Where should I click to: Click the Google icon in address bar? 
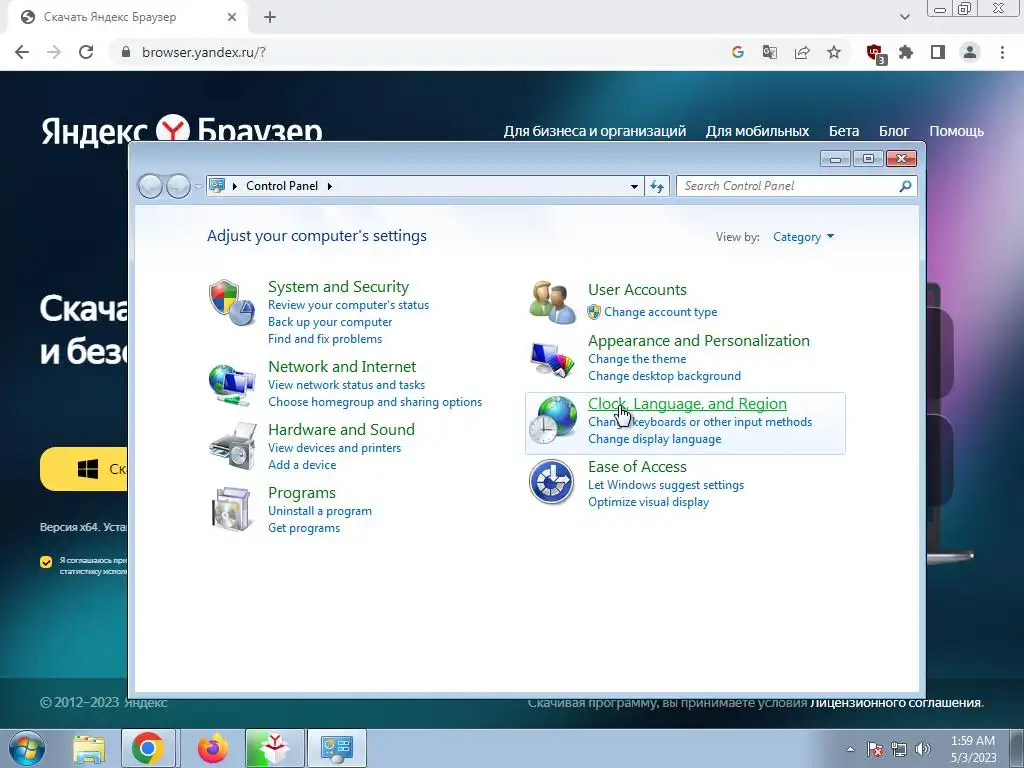tap(738, 52)
